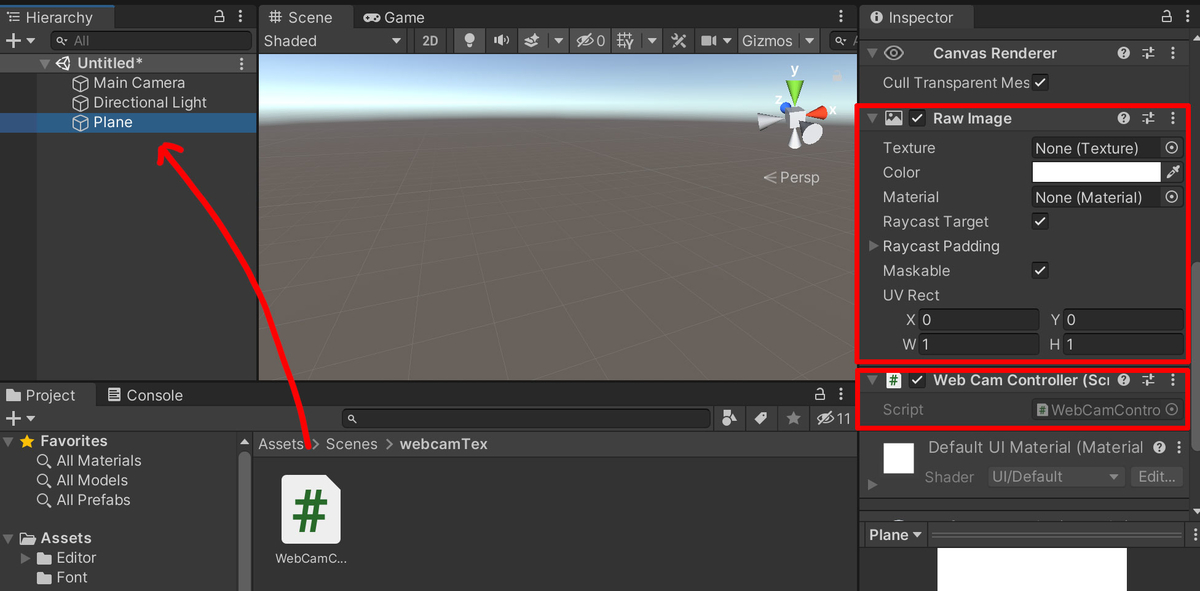The image size is (1200, 591).
Task: Click the Edit button for Default UI Material
Action: tap(1156, 476)
